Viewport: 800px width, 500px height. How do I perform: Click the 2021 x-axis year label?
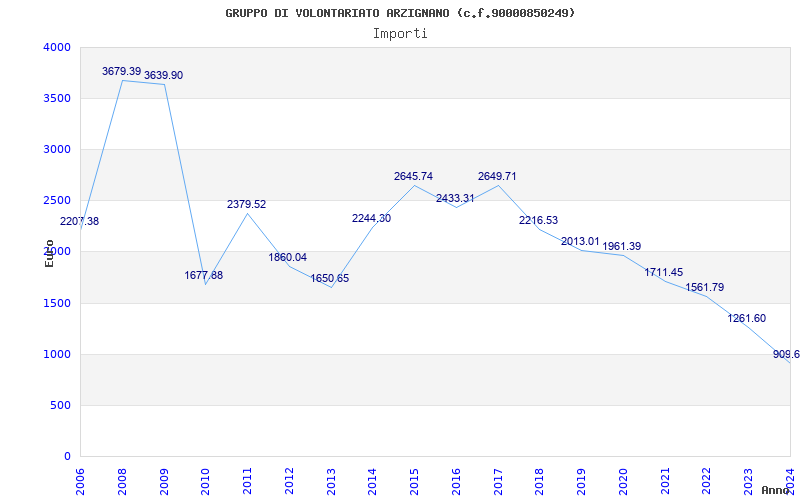click(x=665, y=482)
